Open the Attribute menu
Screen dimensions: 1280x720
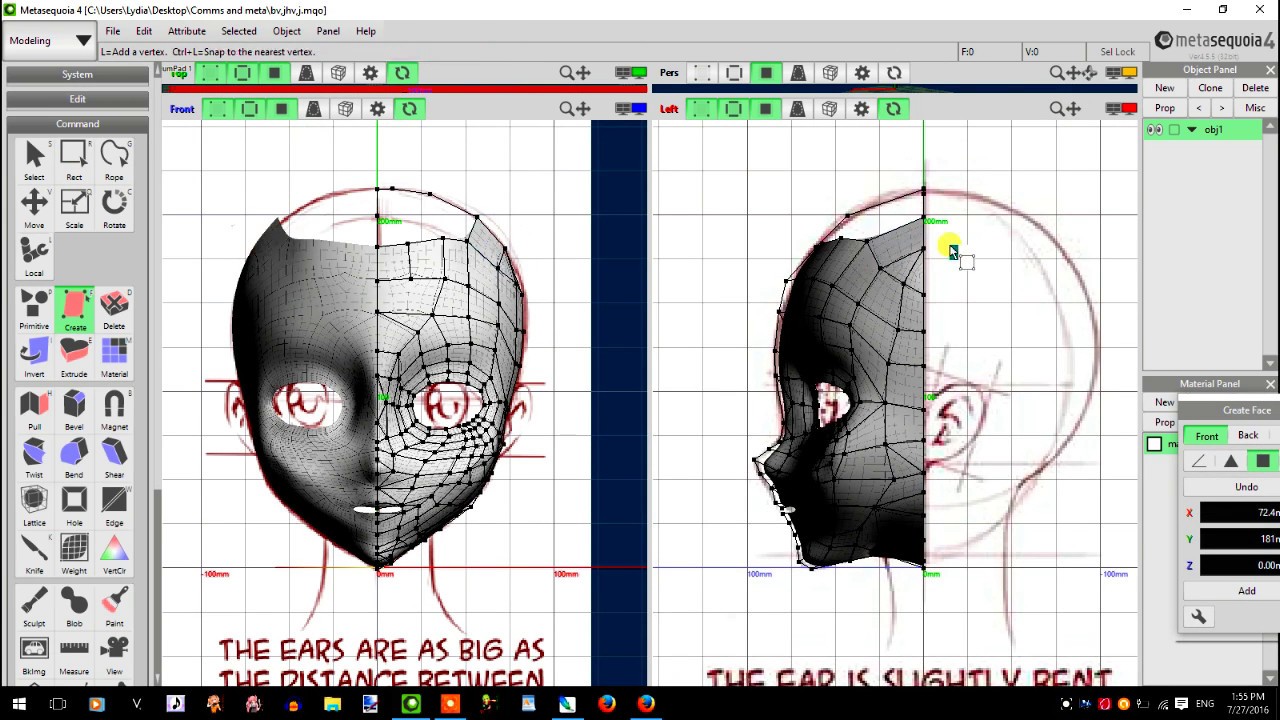(x=187, y=31)
